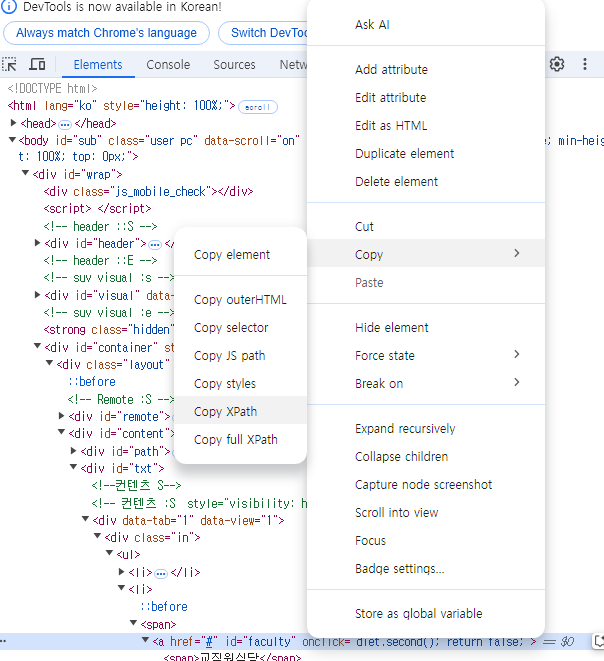Screen dimensions: 604x661
Task: Collapse the div id content node
Action: click(62, 433)
